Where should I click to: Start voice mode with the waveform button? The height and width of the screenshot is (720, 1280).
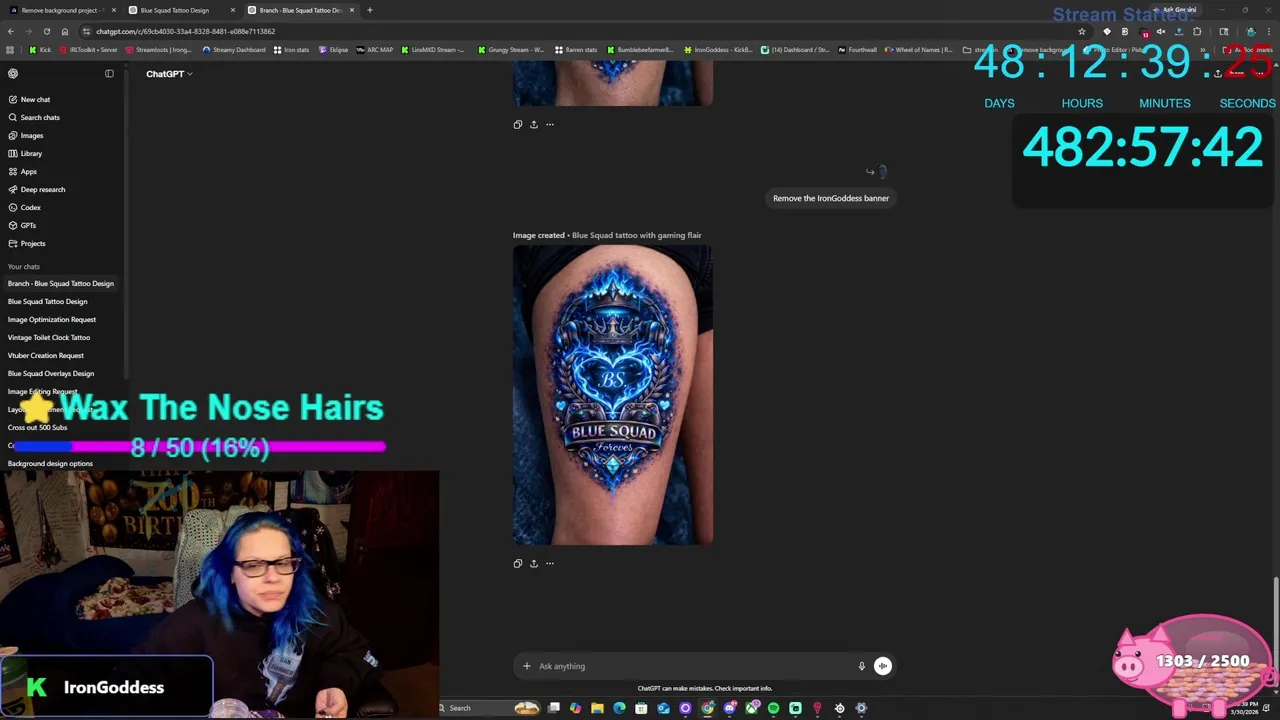882,666
